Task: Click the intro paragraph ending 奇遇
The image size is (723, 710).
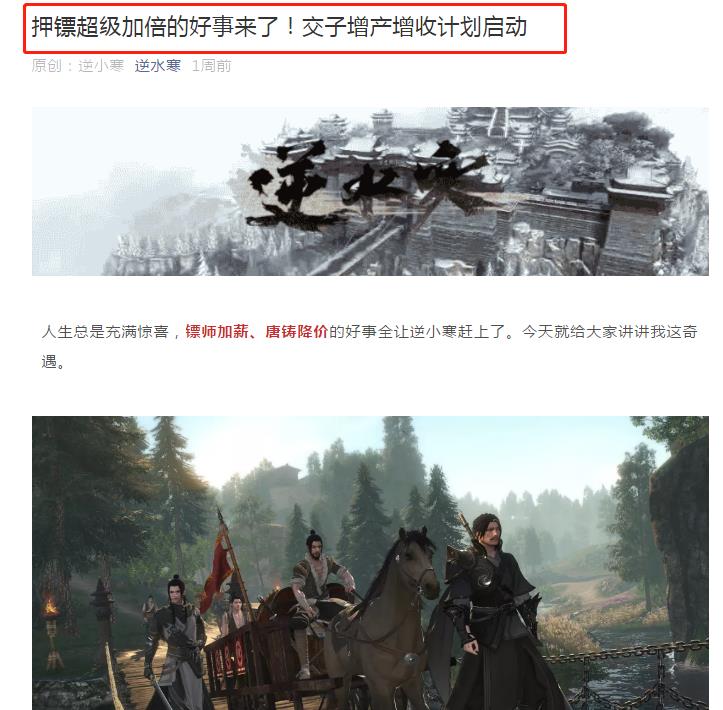Action: 369,346
